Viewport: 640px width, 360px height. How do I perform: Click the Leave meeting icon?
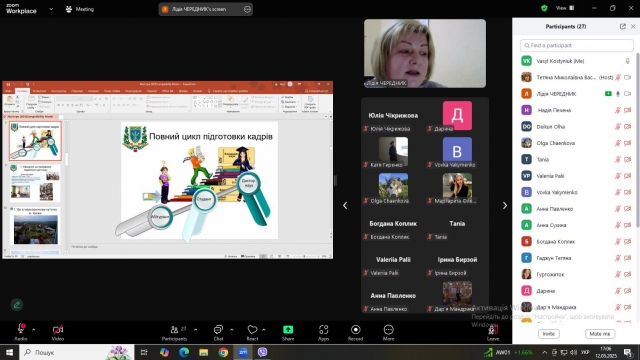(493, 330)
